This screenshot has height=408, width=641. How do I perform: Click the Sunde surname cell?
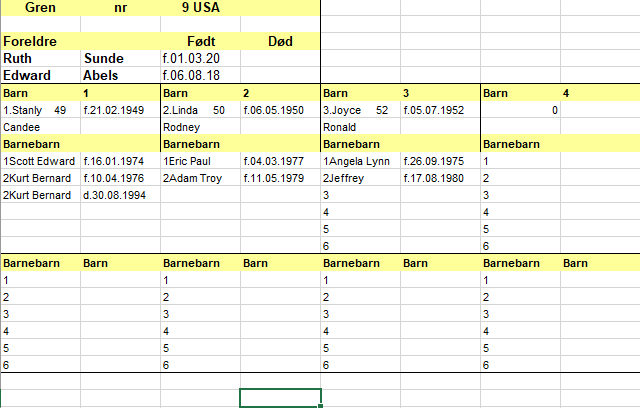[120, 58]
